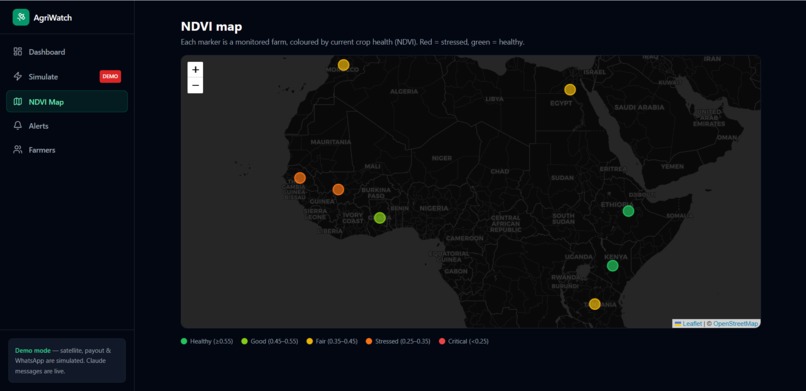Image resolution: width=806 pixels, height=391 pixels.
Task: Click the AgriWatch brand name text
Action: (53, 18)
